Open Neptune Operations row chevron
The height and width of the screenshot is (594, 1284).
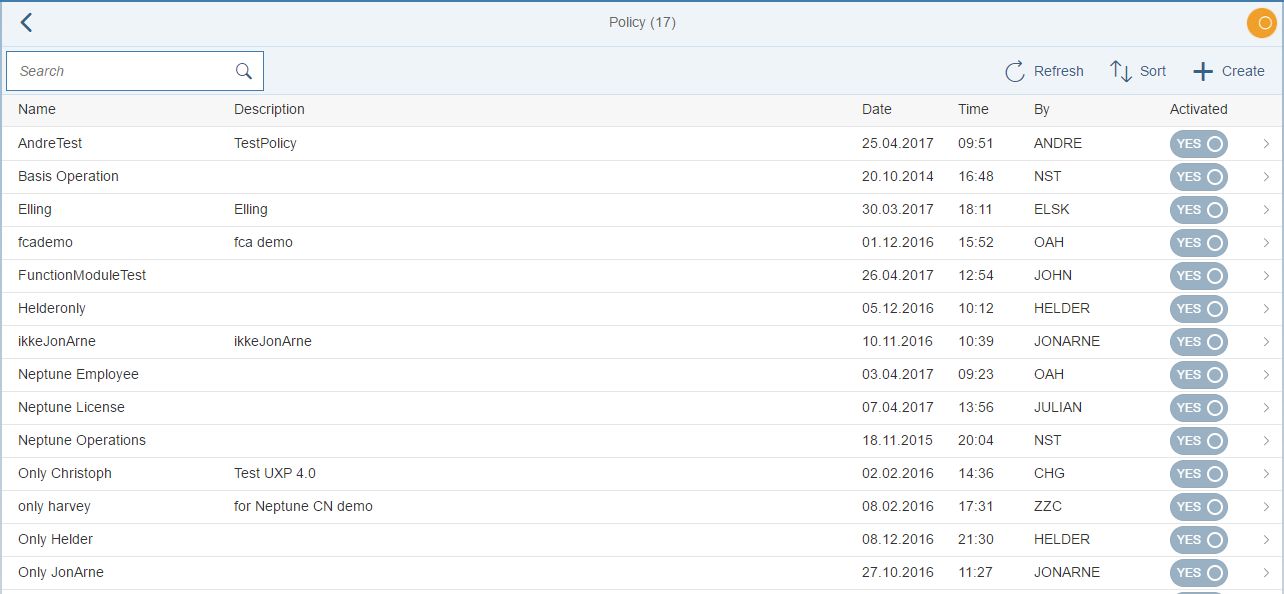tap(1266, 441)
